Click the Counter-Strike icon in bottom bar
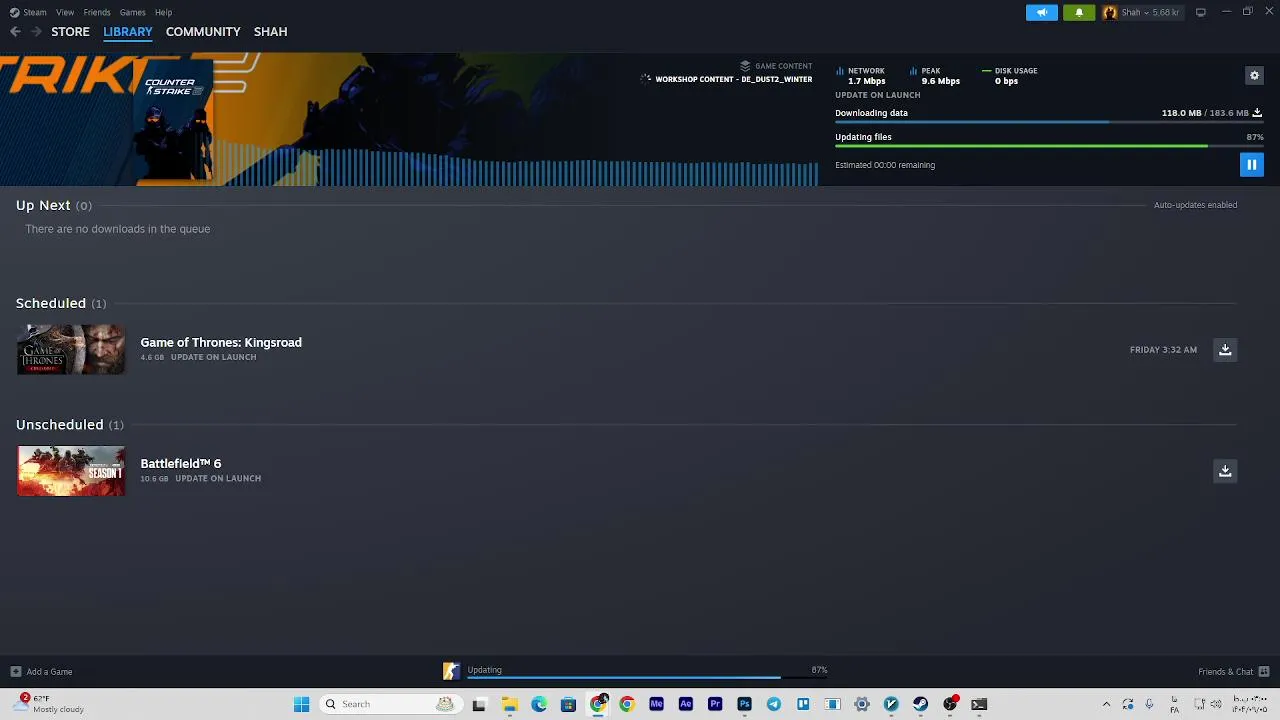1280x720 pixels. [x=451, y=671]
